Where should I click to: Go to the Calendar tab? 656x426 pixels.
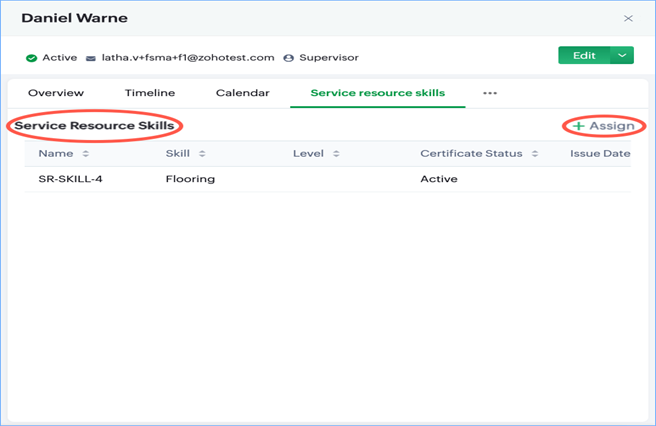(x=243, y=93)
